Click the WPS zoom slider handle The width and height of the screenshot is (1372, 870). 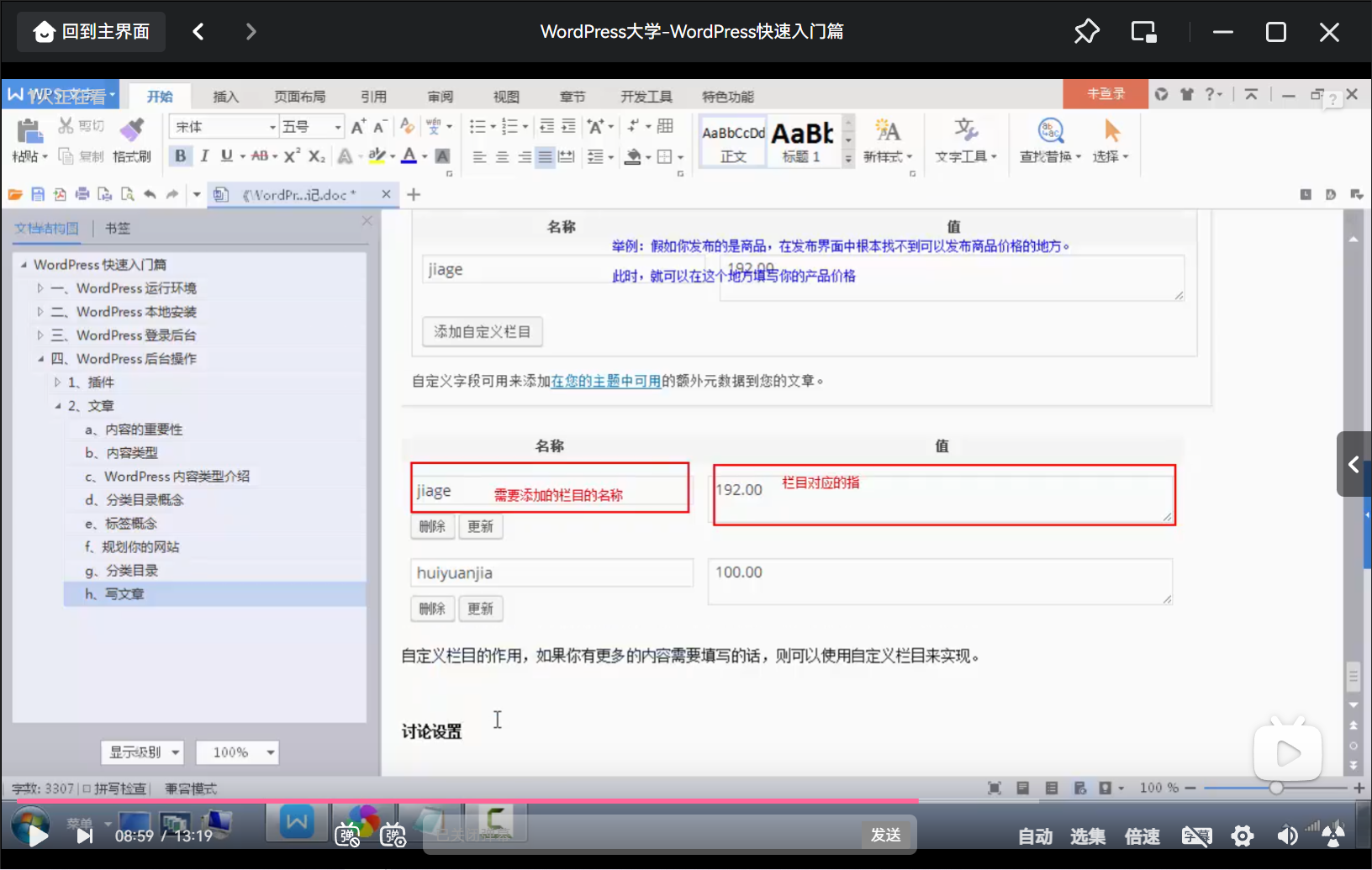point(1276,788)
